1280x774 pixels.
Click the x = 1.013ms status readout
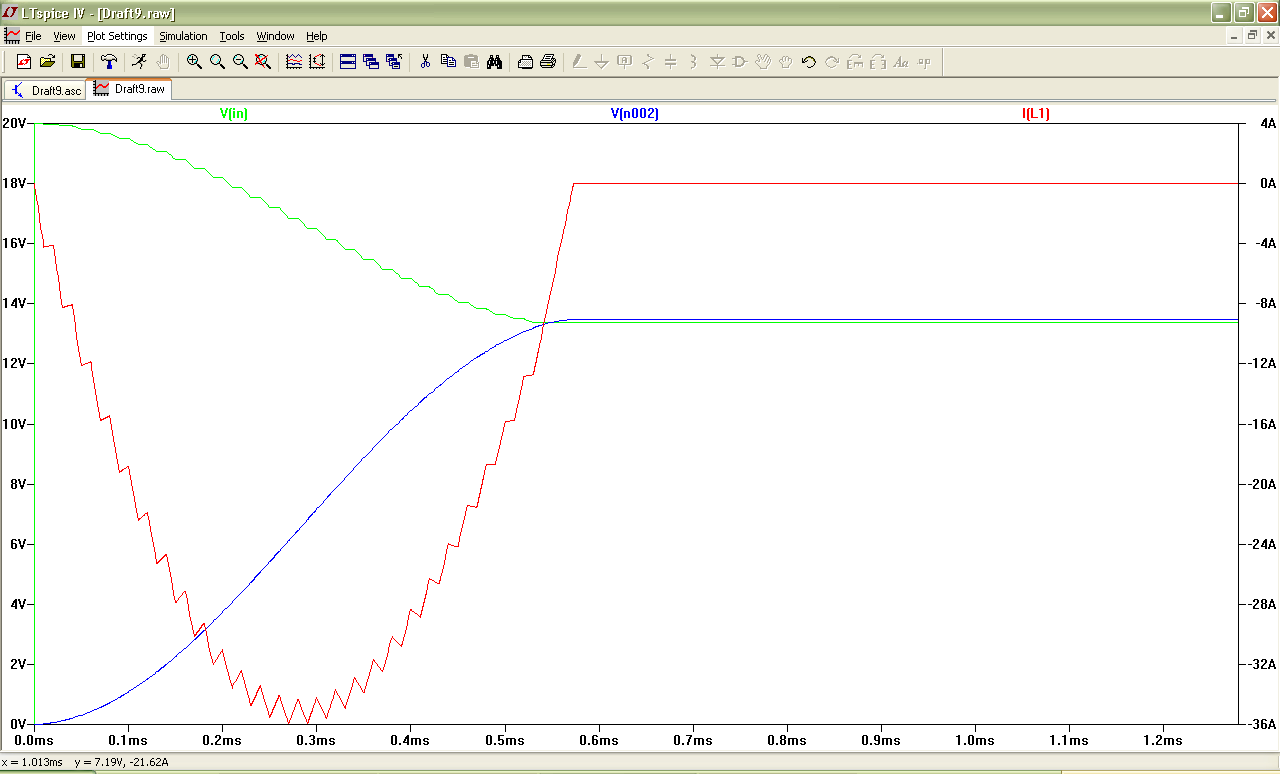point(32,763)
